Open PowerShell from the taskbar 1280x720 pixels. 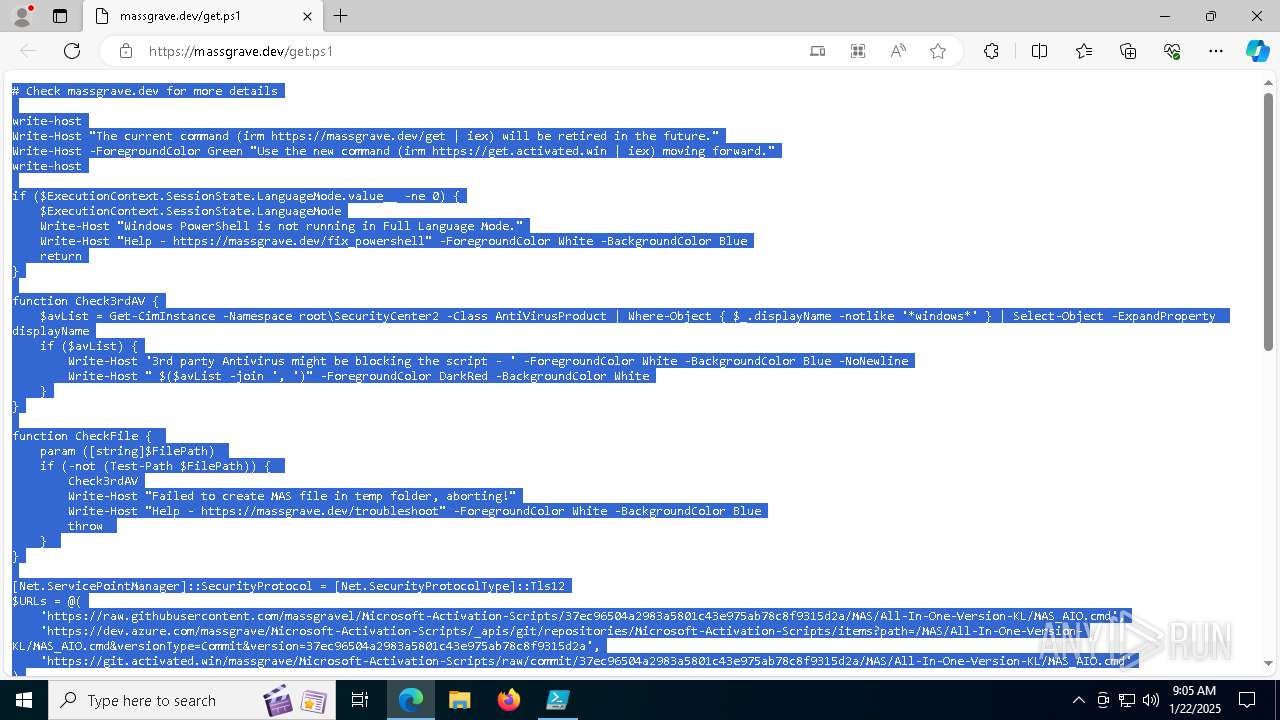click(557, 700)
